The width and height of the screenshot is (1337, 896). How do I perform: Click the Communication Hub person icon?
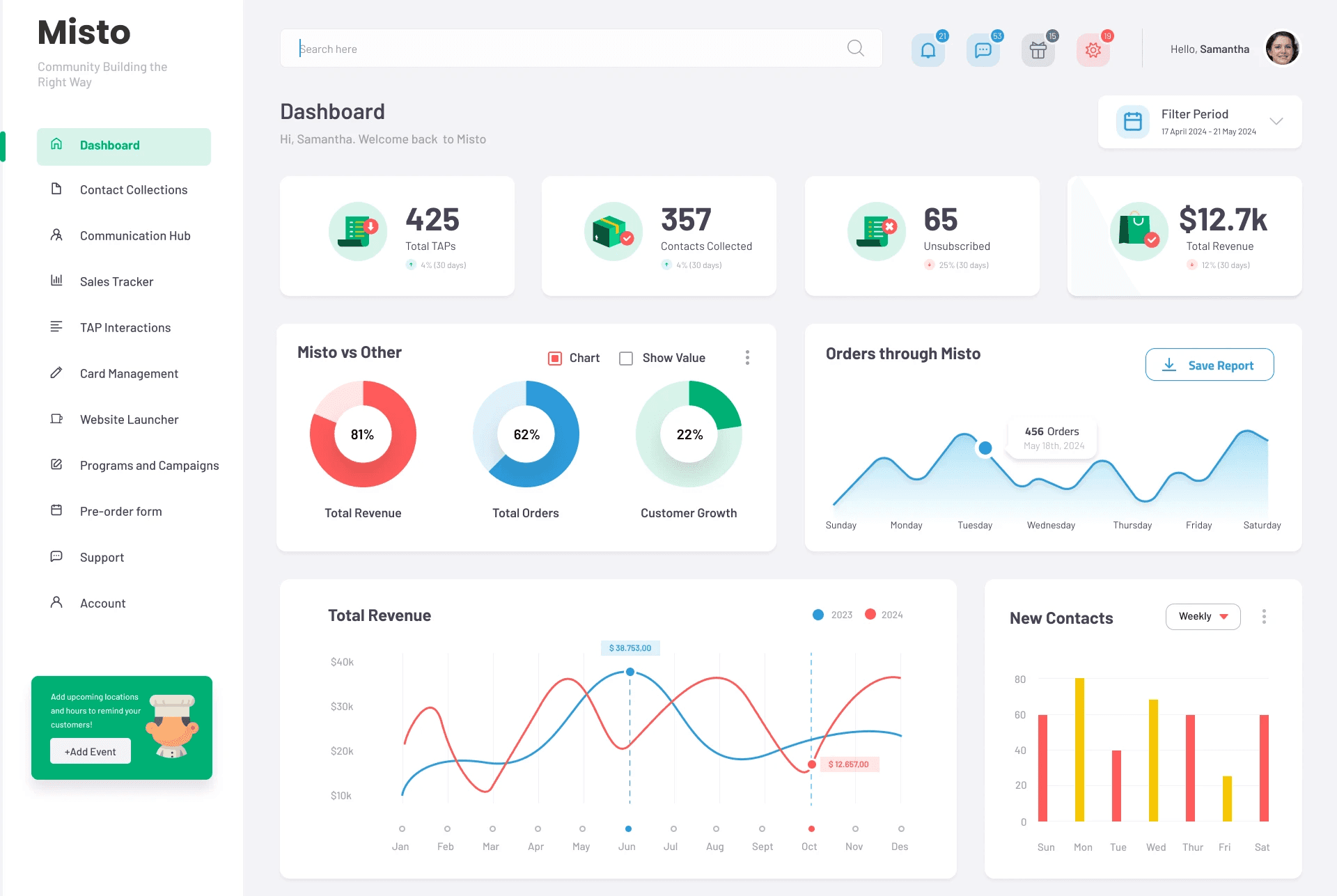[56, 235]
